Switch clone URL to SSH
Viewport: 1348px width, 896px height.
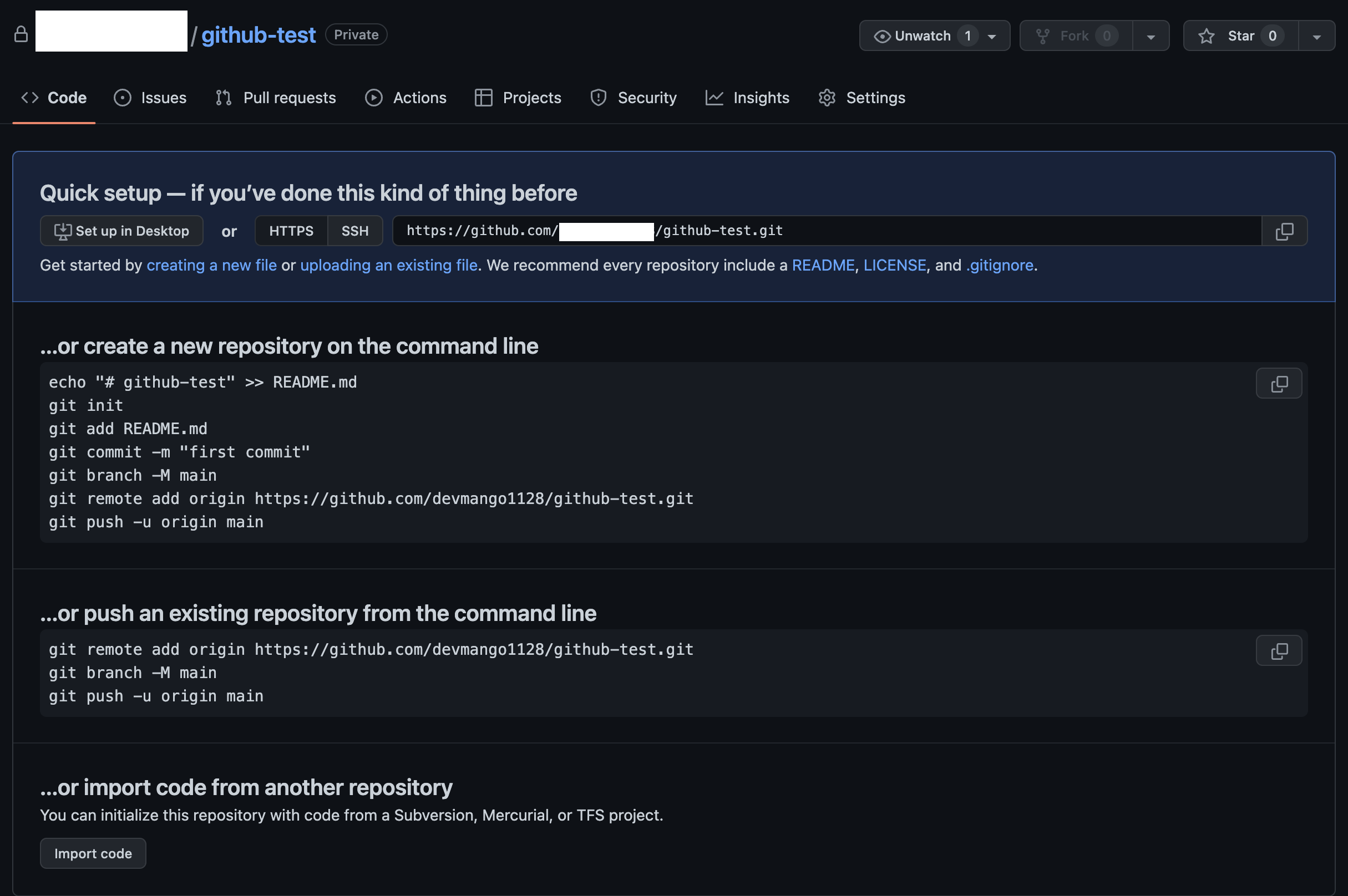pyautogui.click(x=354, y=231)
